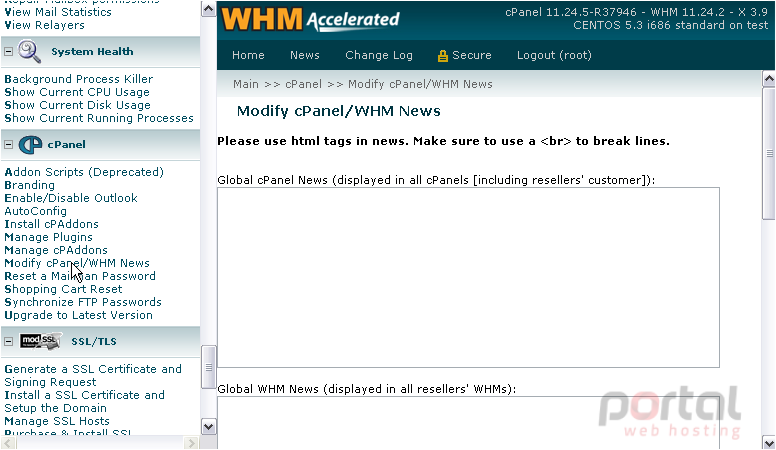Open the Change Log menu item

pyautogui.click(x=379, y=55)
